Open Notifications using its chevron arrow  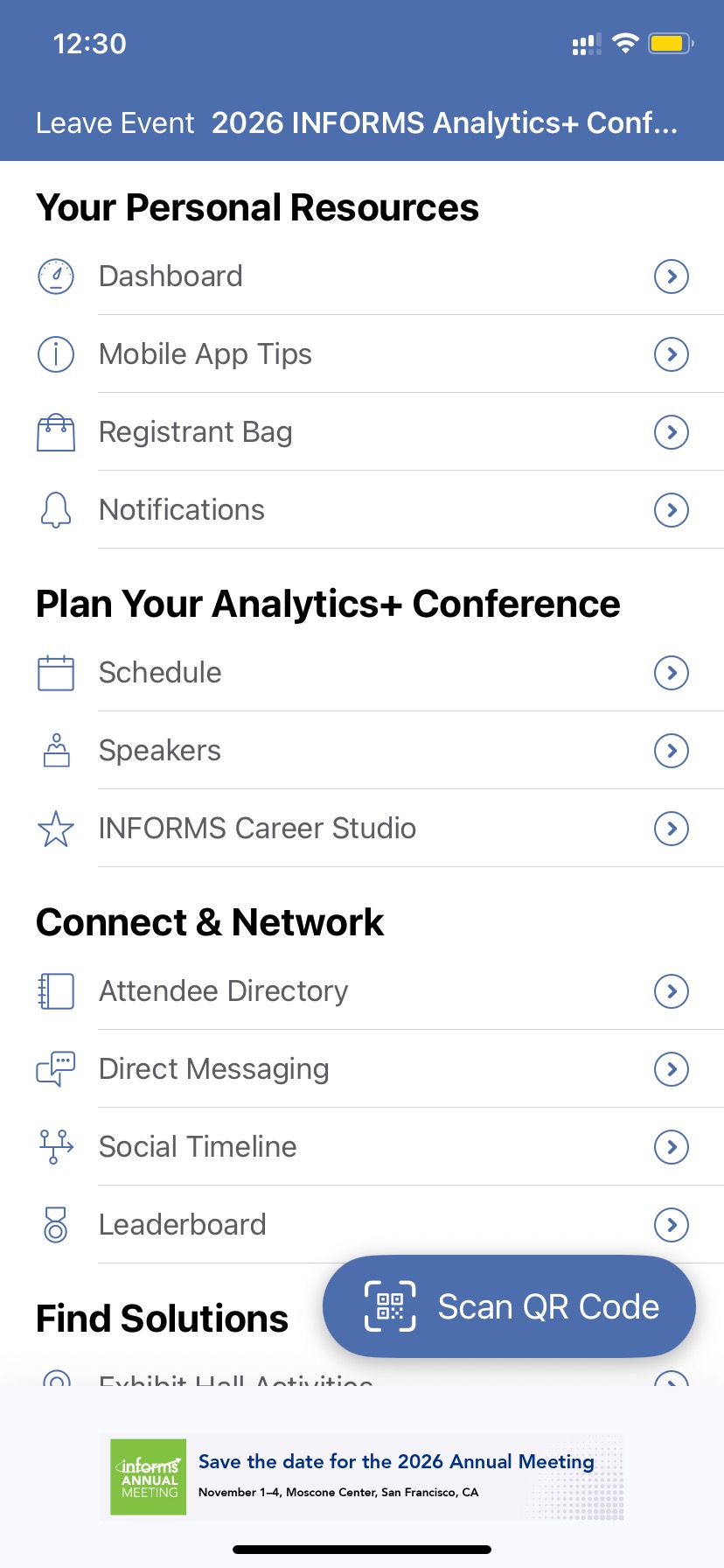pos(672,510)
